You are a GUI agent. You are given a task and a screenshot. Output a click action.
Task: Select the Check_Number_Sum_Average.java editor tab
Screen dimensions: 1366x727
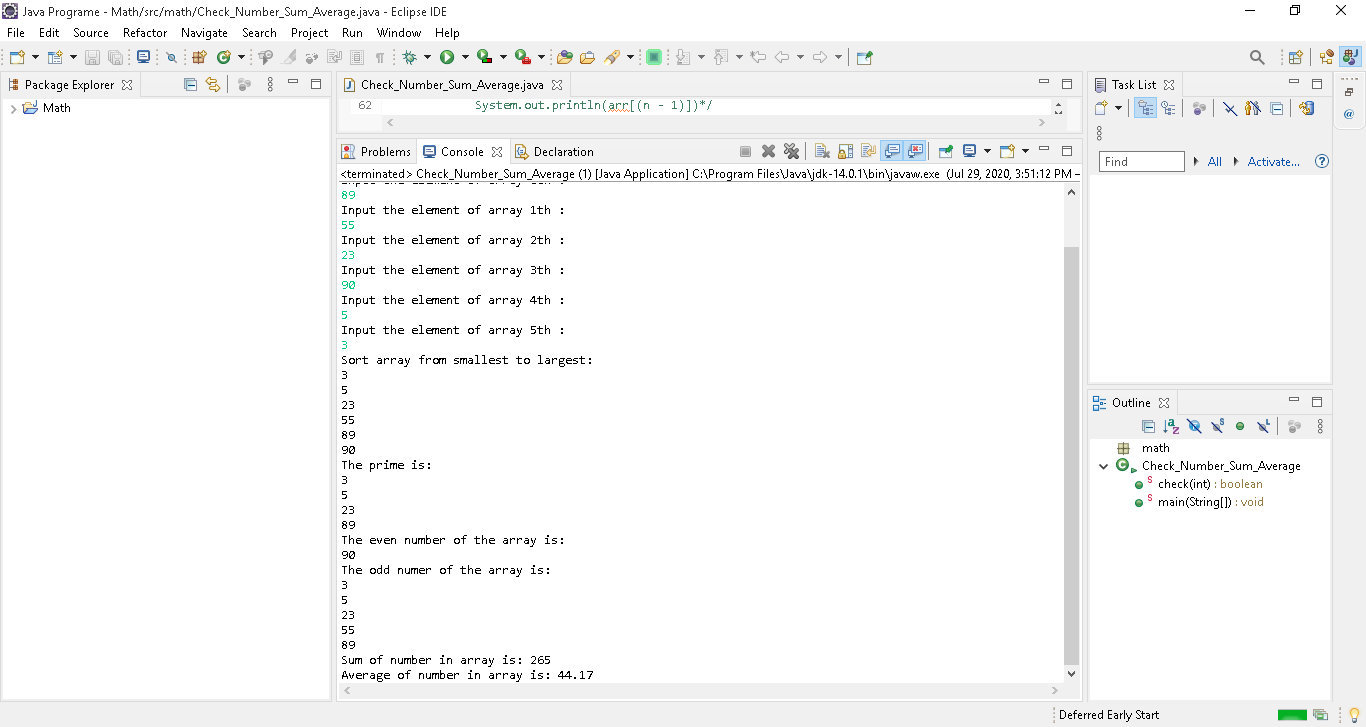pos(452,84)
